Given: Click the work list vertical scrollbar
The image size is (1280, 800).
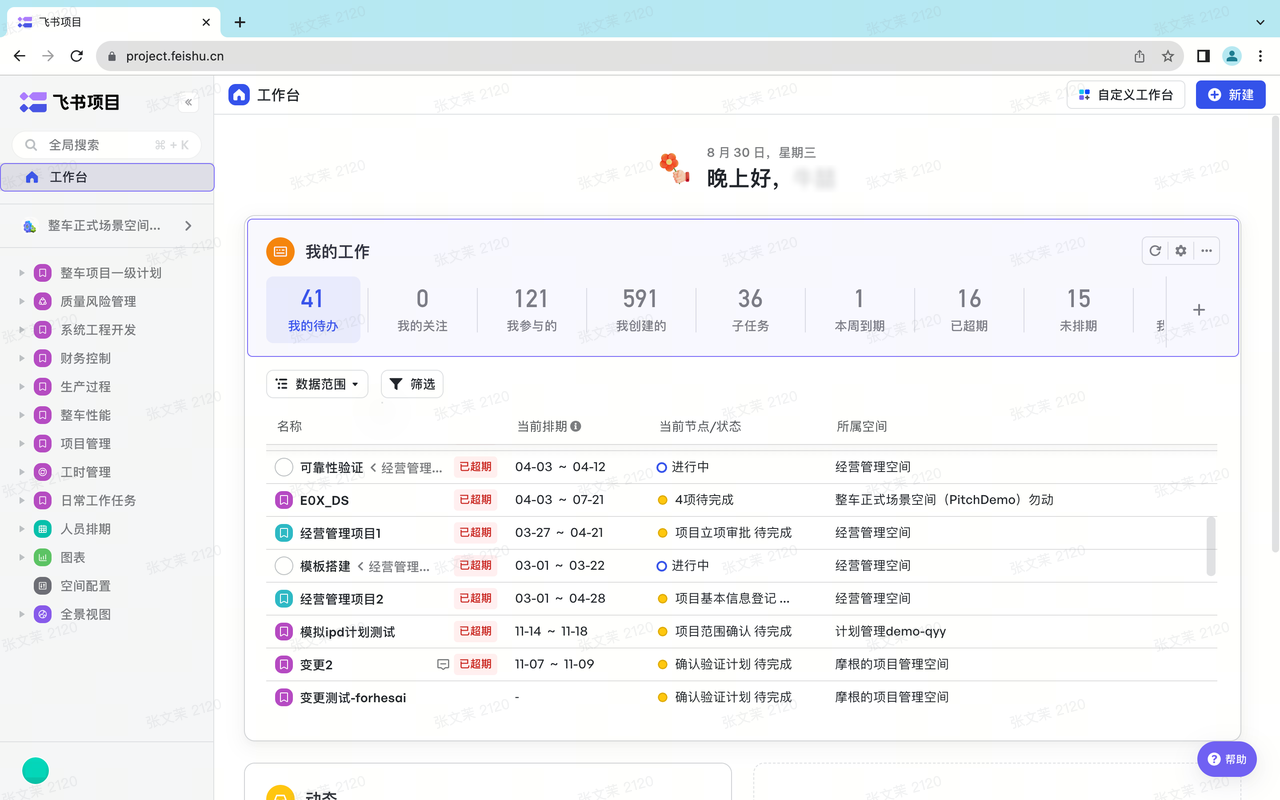Looking at the screenshot, I should 1212,546.
